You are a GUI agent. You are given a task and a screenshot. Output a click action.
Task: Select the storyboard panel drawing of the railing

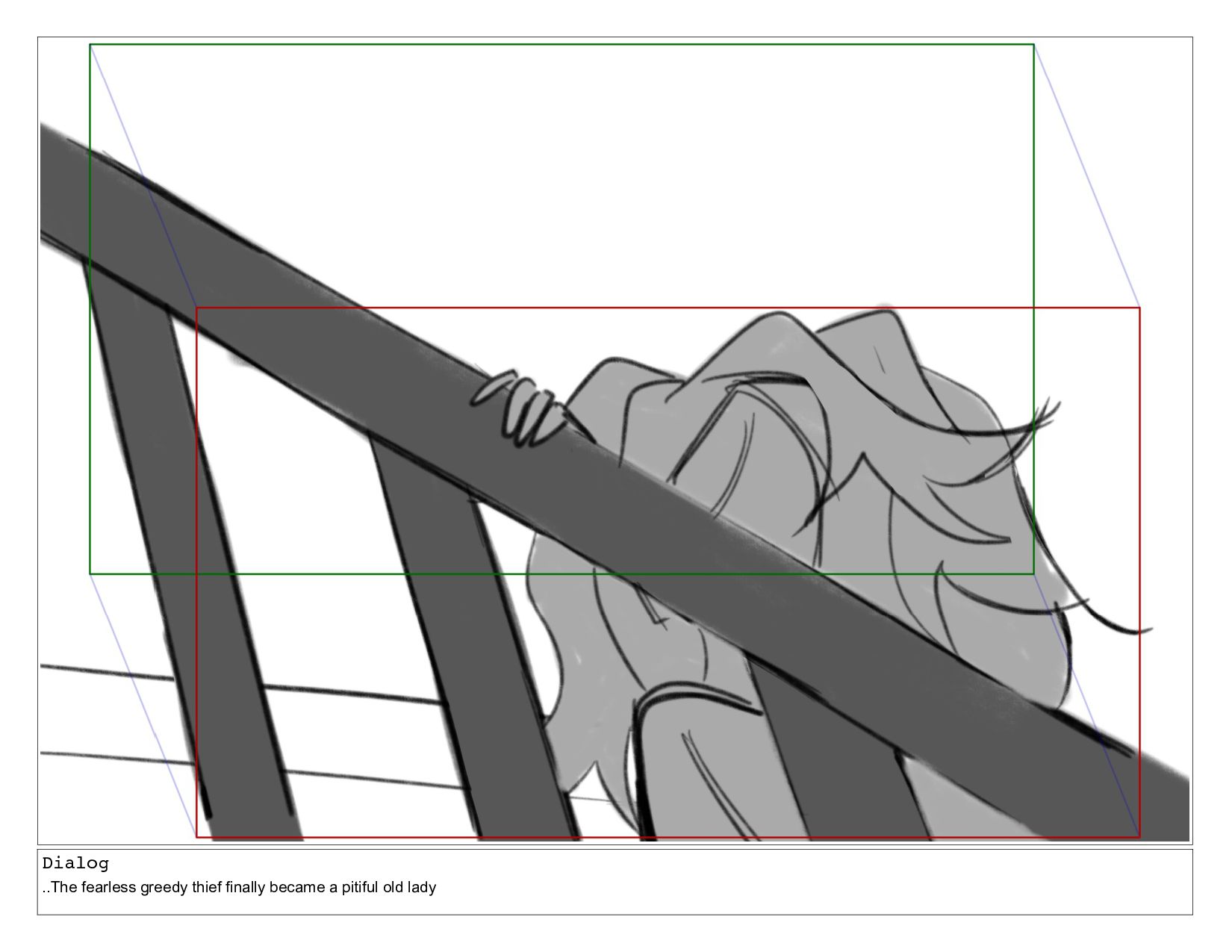click(615, 441)
